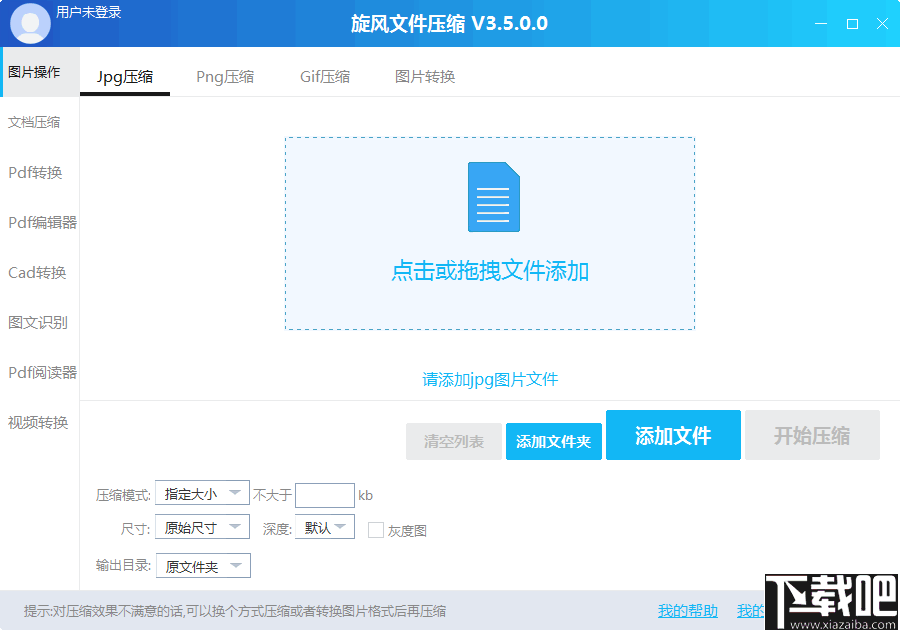Click the 清空列表 button
Screen dimensions: 900x630
coord(454,441)
